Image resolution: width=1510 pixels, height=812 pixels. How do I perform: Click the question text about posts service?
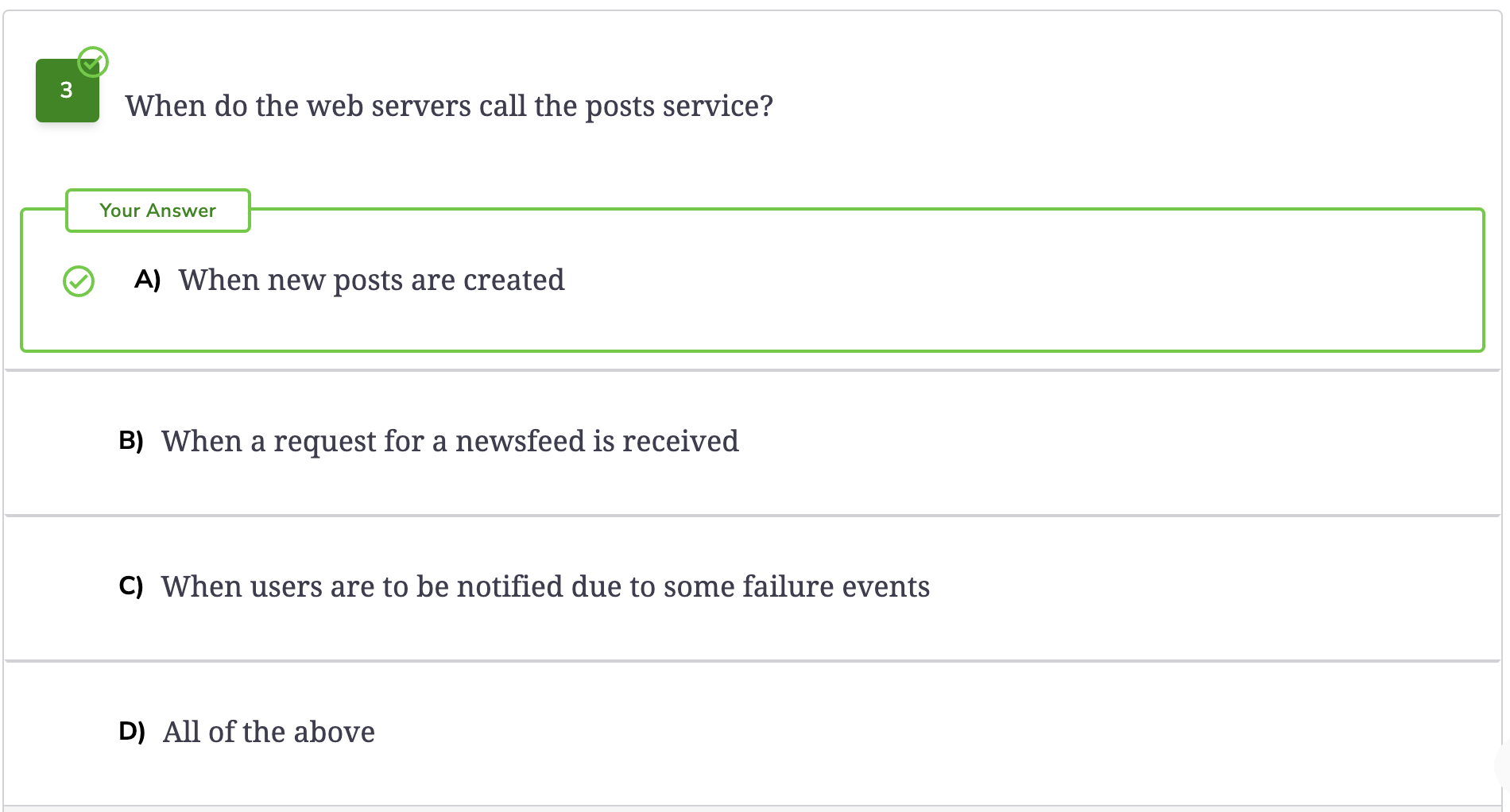(449, 106)
